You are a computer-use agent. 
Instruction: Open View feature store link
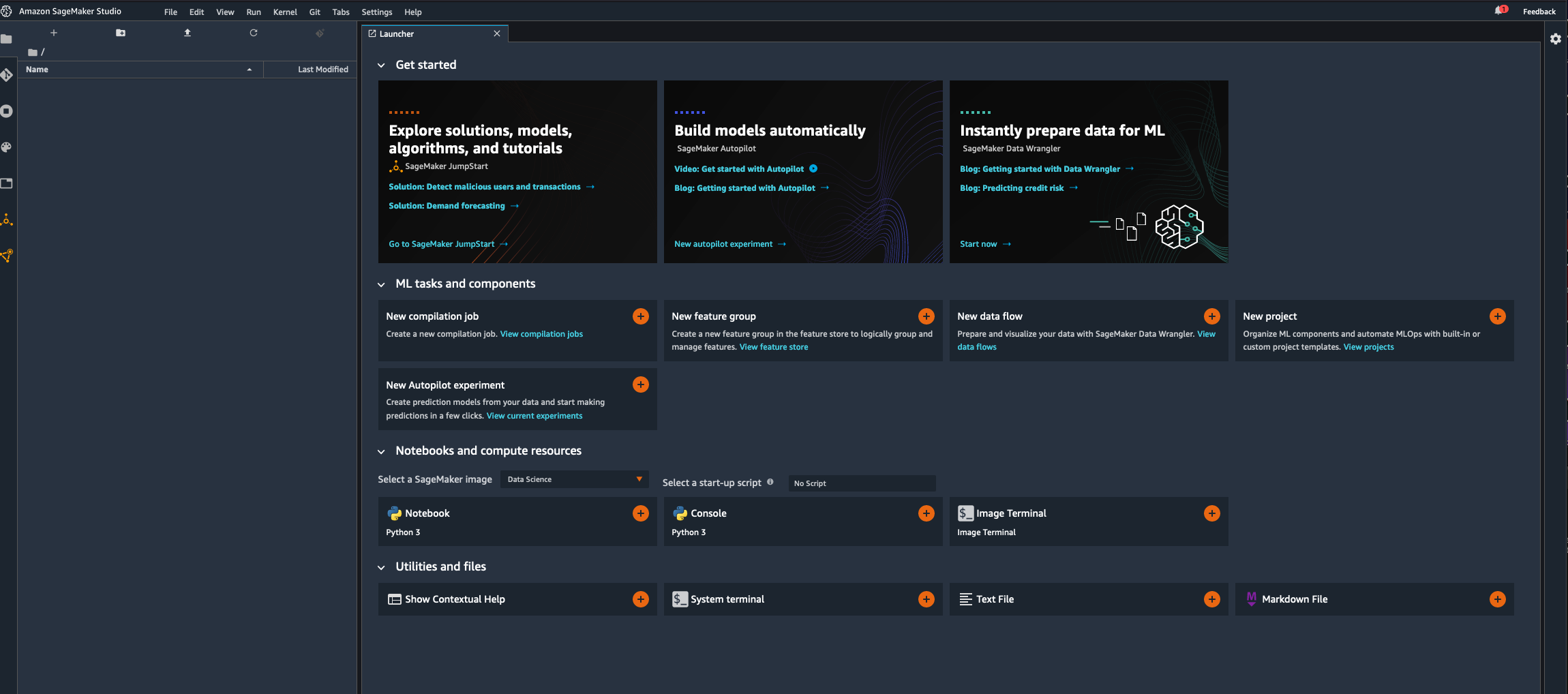click(774, 347)
